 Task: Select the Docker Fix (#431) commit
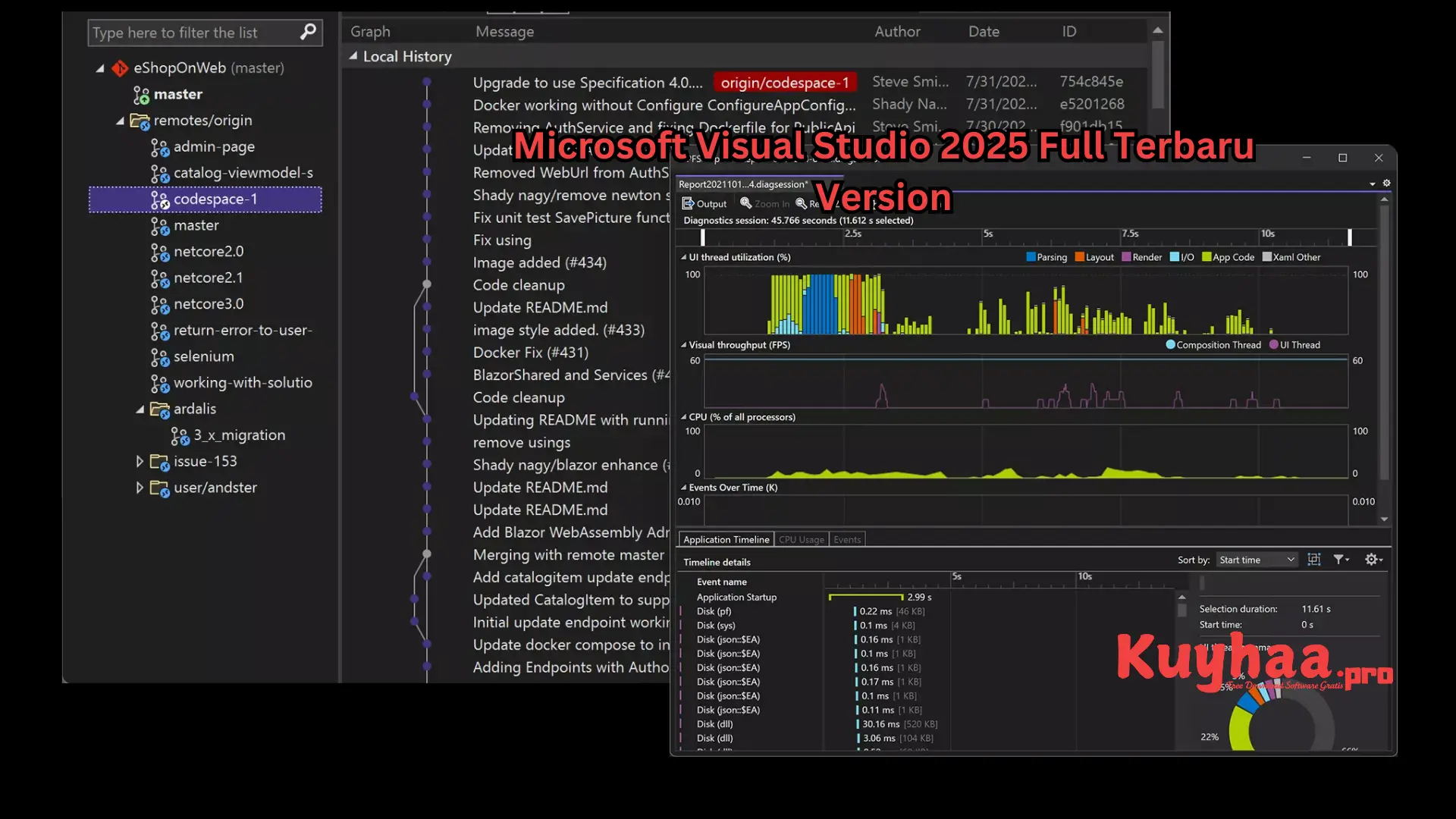[531, 353]
